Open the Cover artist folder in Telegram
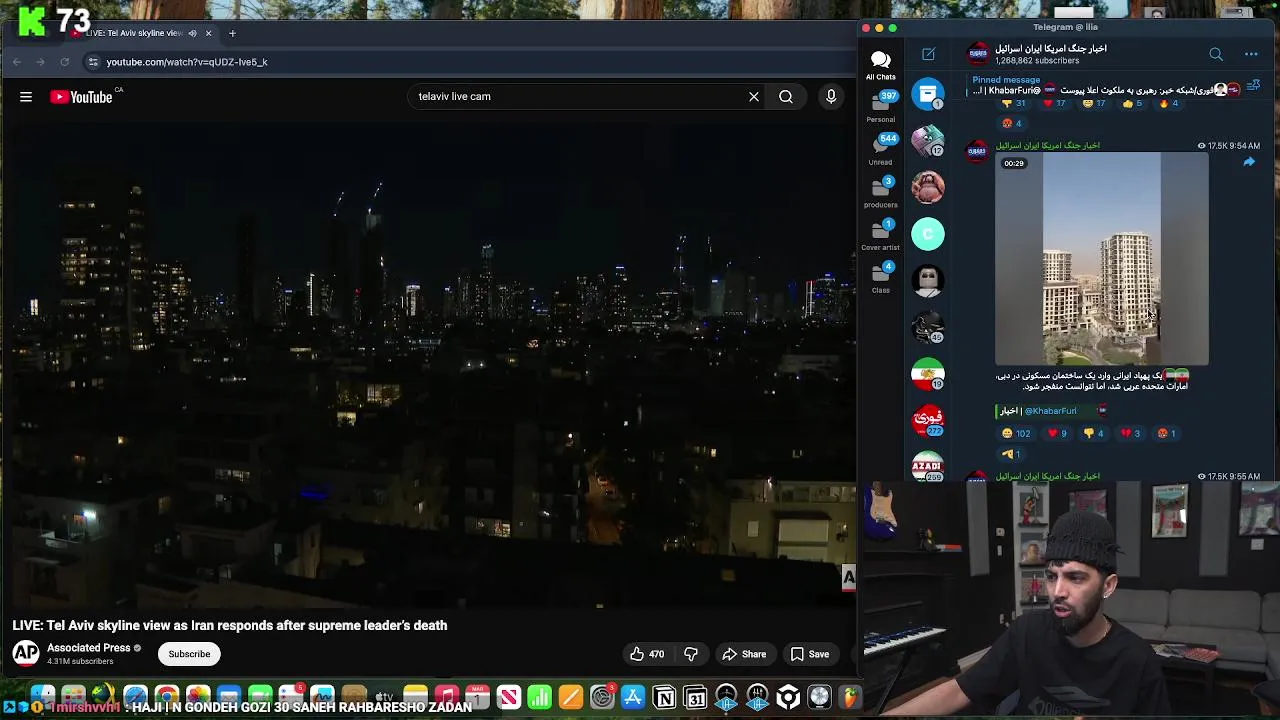Viewport: 1280px width, 720px height. click(x=881, y=235)
